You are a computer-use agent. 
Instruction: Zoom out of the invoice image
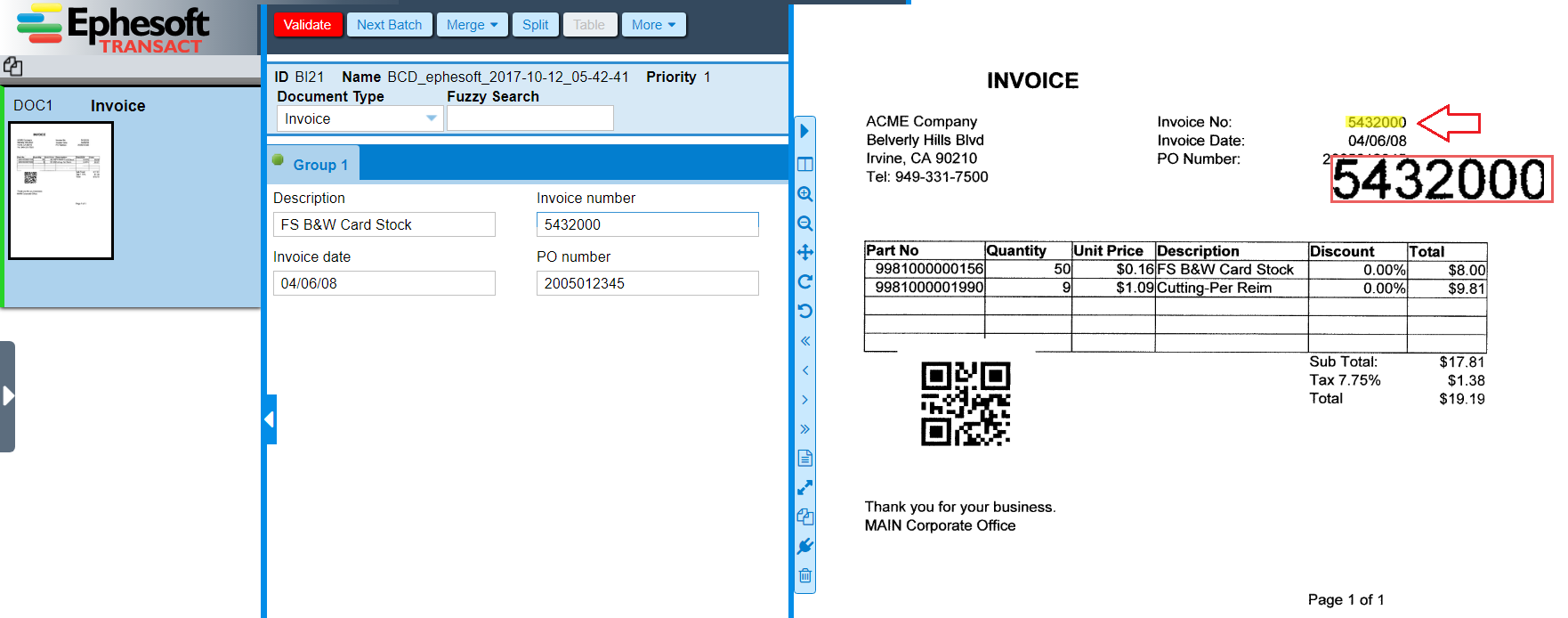(804, 224)
